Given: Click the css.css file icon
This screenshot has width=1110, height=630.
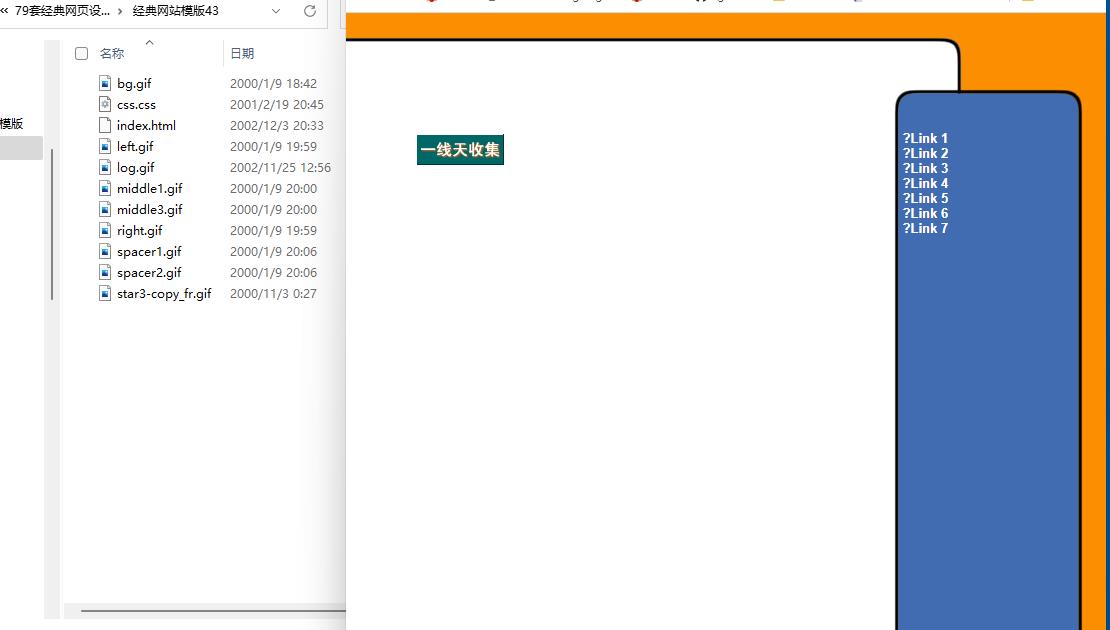Looking at the screenshot, I should point(105,105).
